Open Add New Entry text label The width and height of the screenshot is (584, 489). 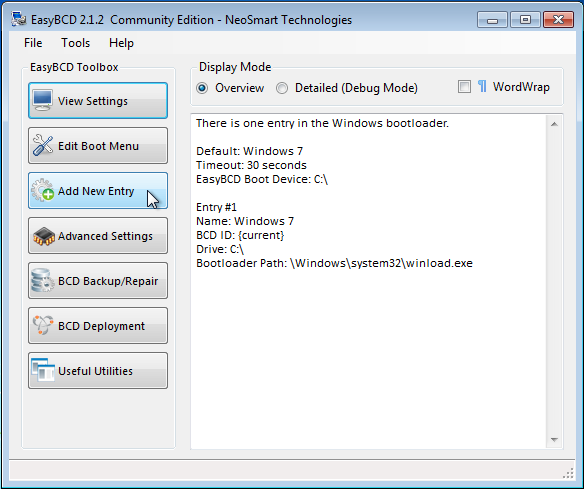coord(96,191)
